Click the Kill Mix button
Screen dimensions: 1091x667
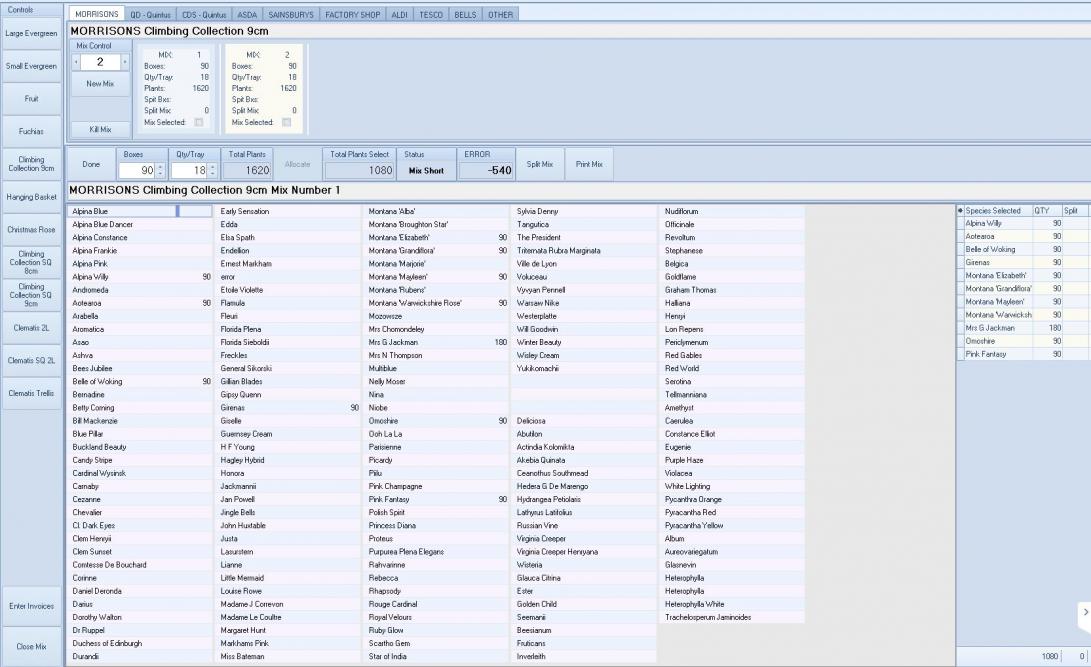(100, 129)
